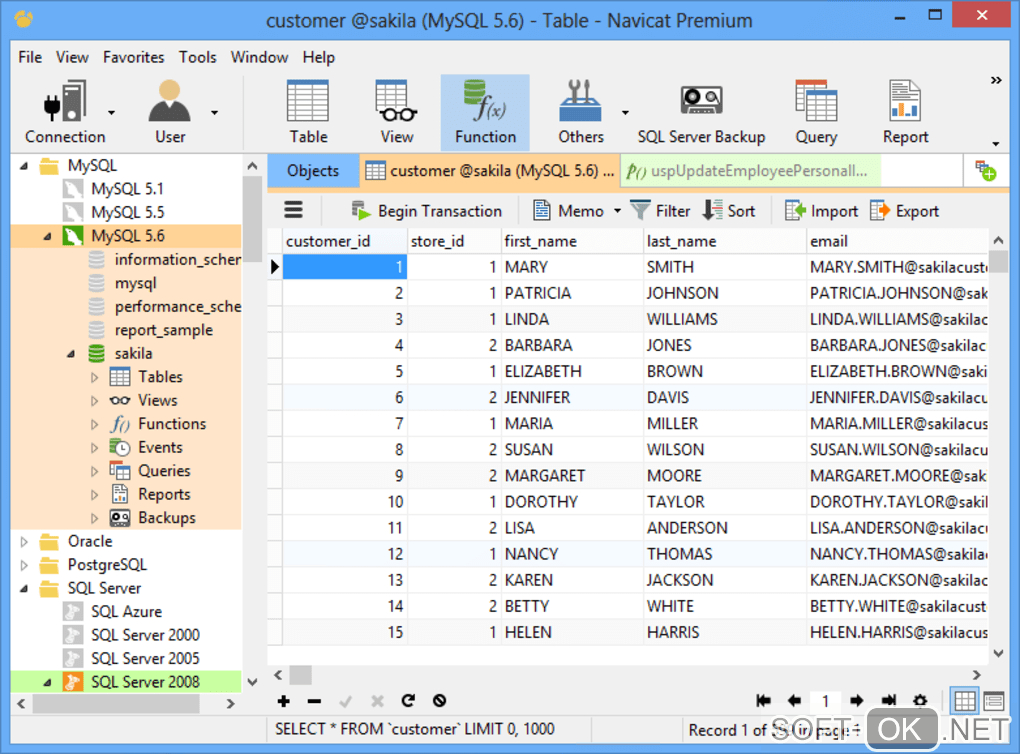Open the Report toolbar button
This screenshot has width=1020, height=754.
pyautogui.click(x=905, y=112)
